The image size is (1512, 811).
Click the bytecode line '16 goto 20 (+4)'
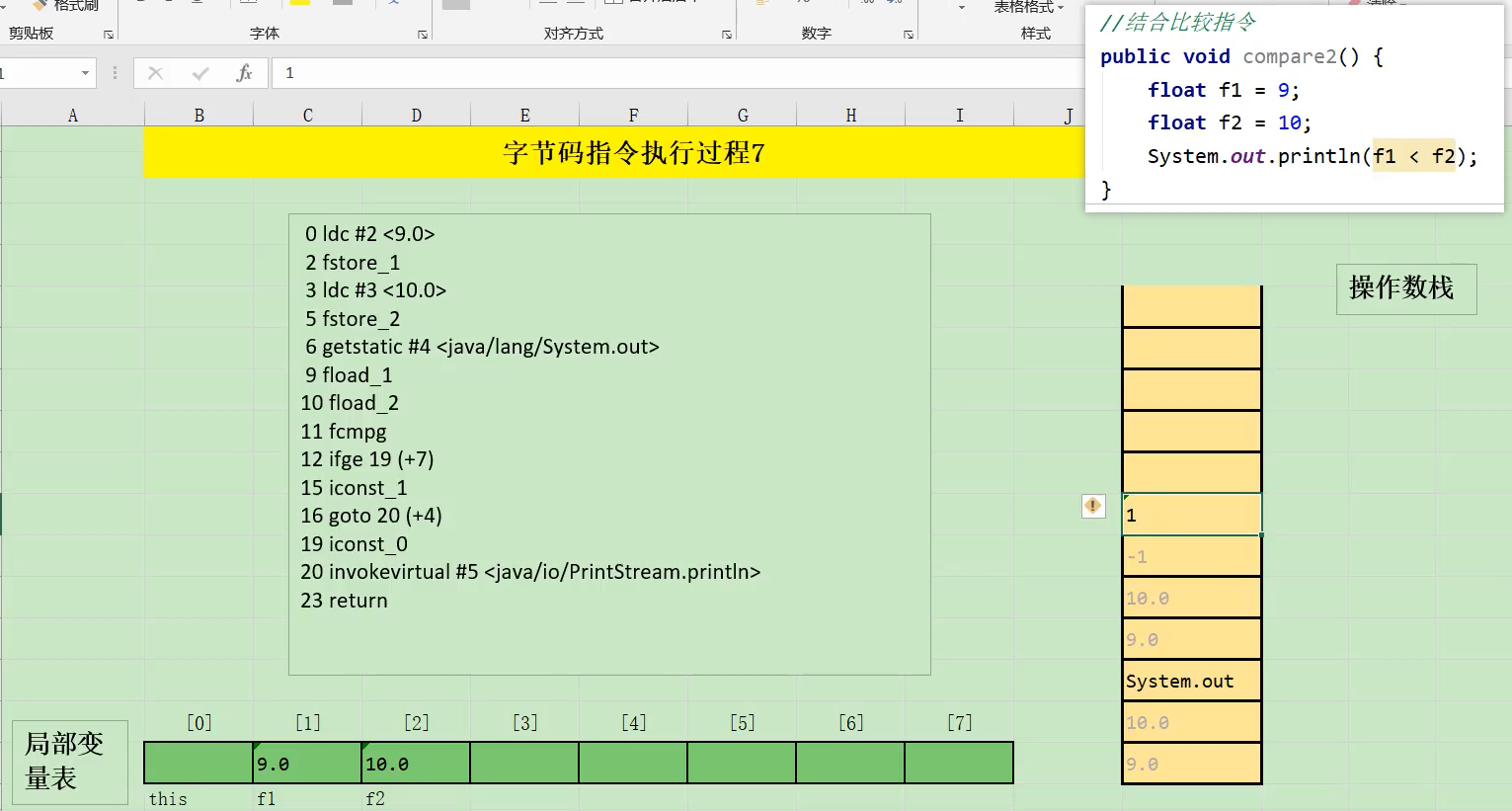[371, 516]
